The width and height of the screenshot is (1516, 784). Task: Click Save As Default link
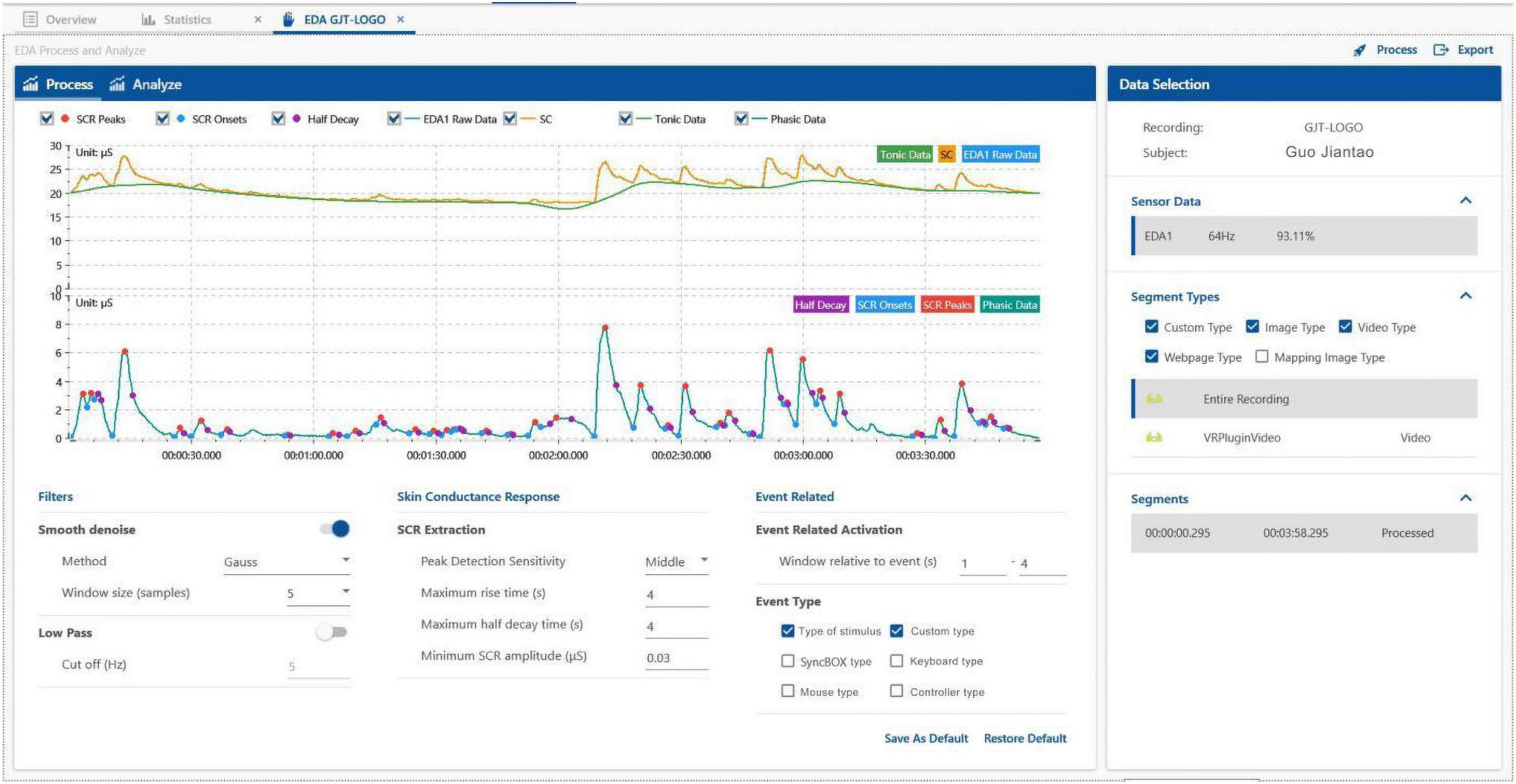(x=926, y=738)
